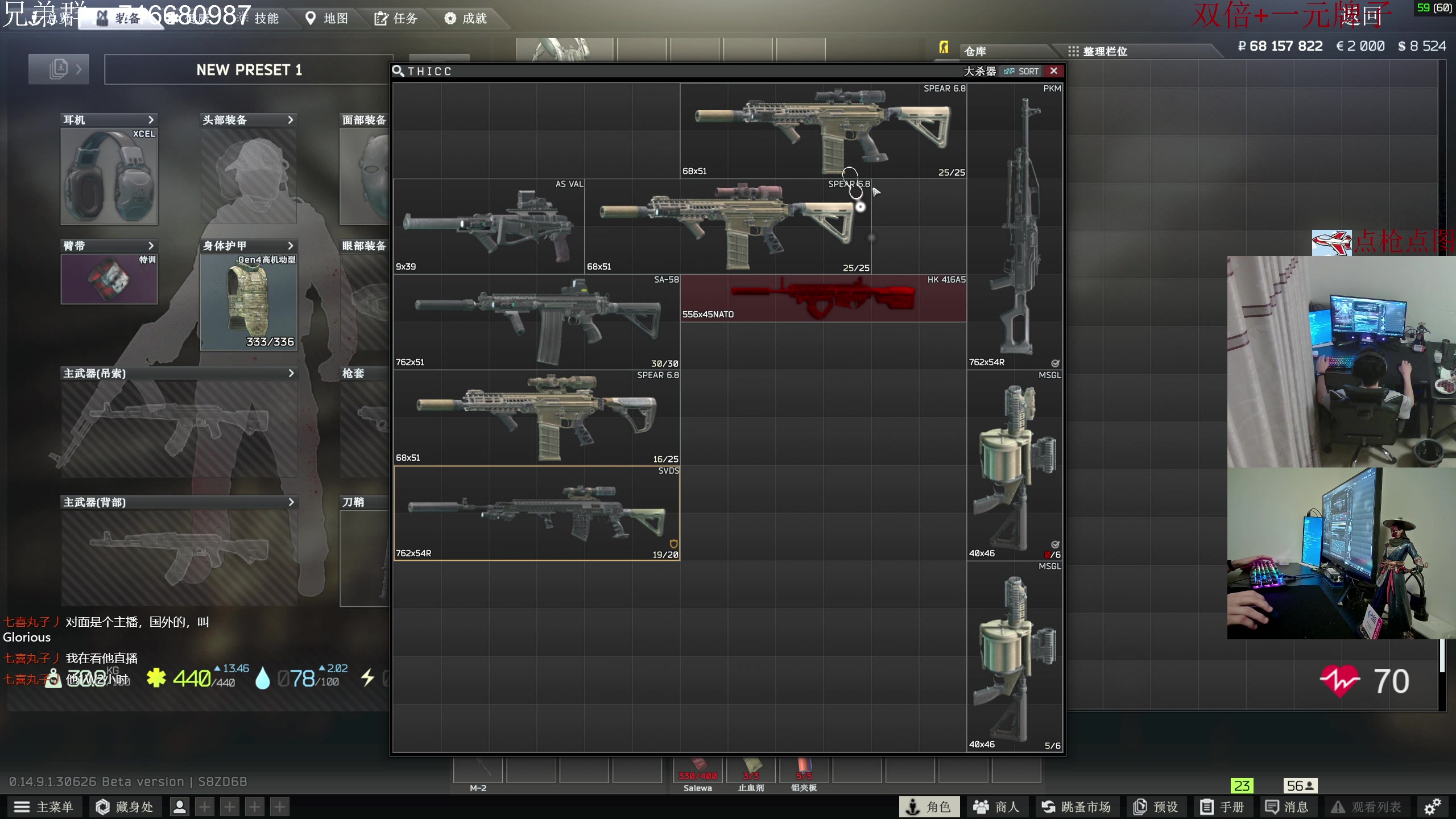Image resolution: width=1456 pixels, height=819 pixels.
Task: Select the MSGL launcher showing 0/6
Action: pyautogui.click(x=1015, y=465)
